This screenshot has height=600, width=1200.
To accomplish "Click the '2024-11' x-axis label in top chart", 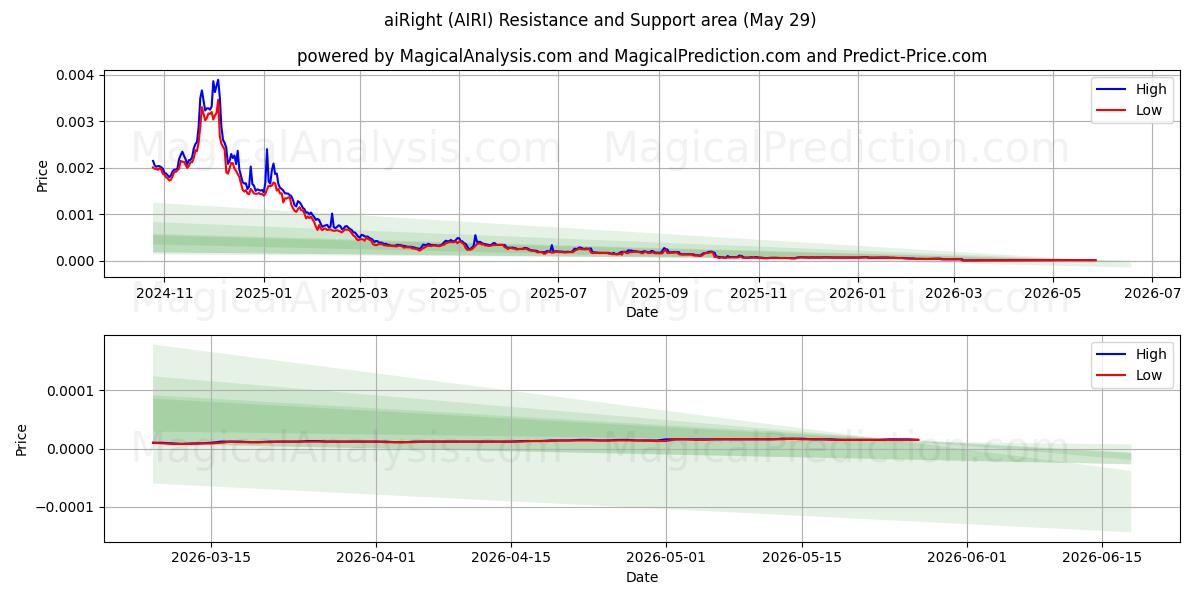I will 163,294.
